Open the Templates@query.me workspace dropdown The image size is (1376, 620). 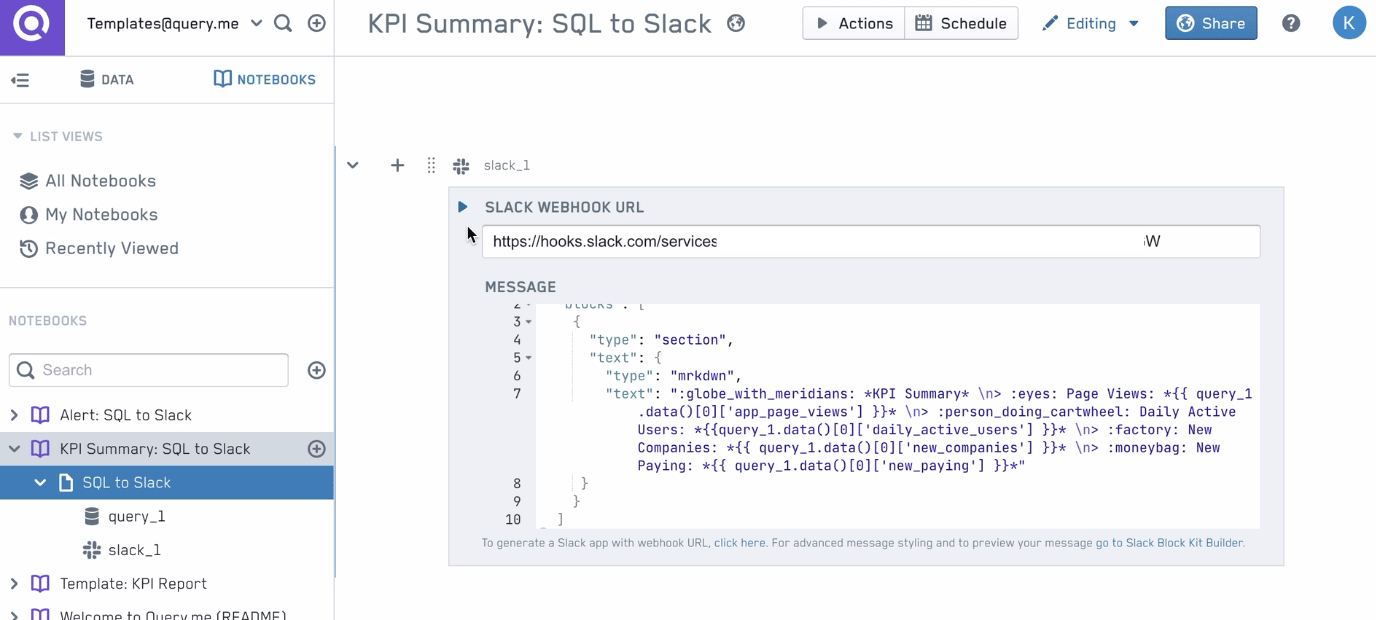click(175, 23)
